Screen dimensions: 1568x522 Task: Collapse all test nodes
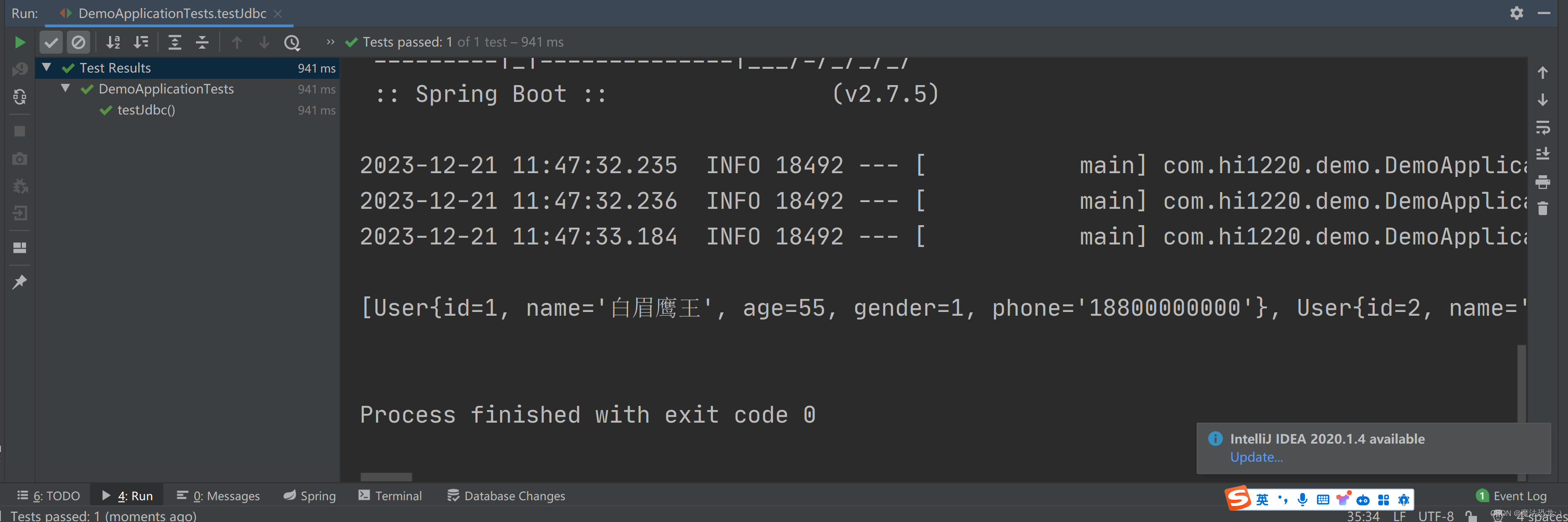tap(202, 42)
